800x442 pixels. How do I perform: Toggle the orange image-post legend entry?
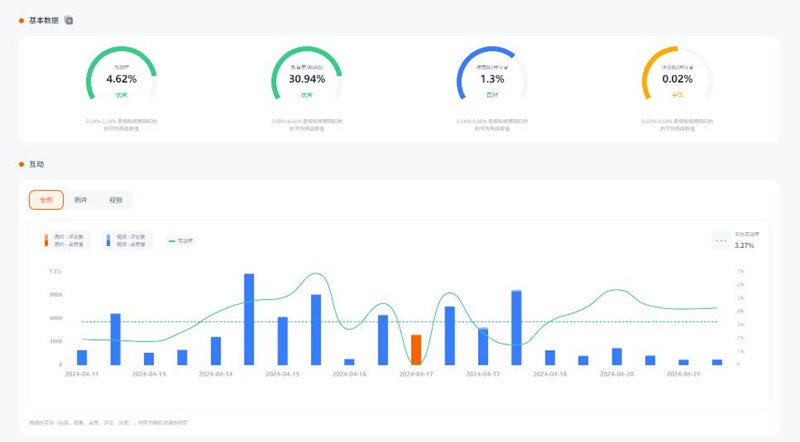pyautogui.click(x=66, y=240)
